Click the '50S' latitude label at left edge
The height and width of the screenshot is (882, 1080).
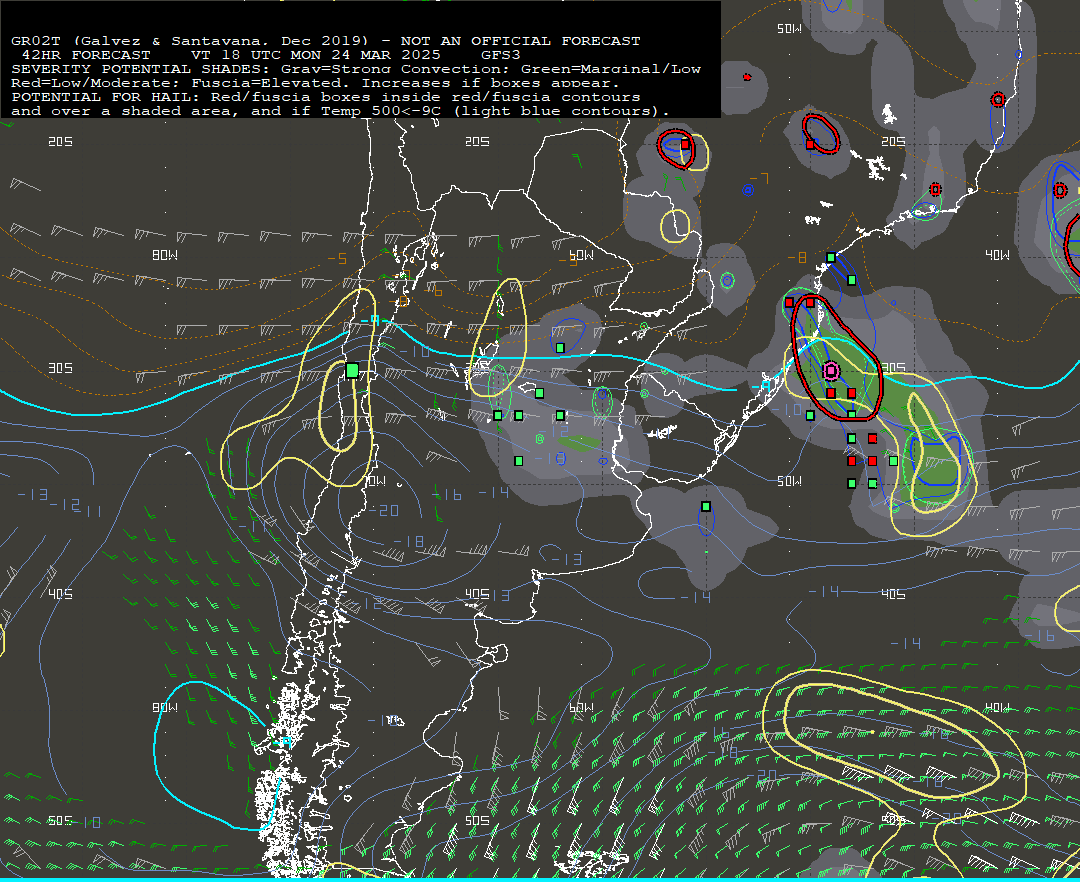pos(60,821)
